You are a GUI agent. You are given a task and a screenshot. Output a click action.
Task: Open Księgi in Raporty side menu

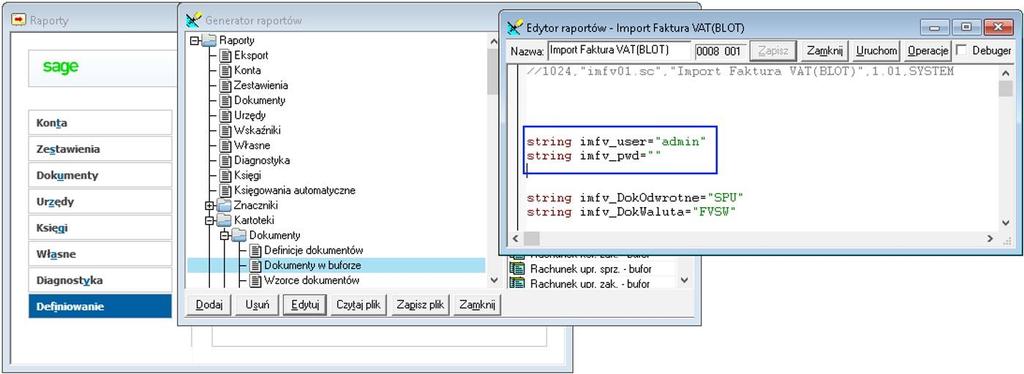click(x=100, y=228)
